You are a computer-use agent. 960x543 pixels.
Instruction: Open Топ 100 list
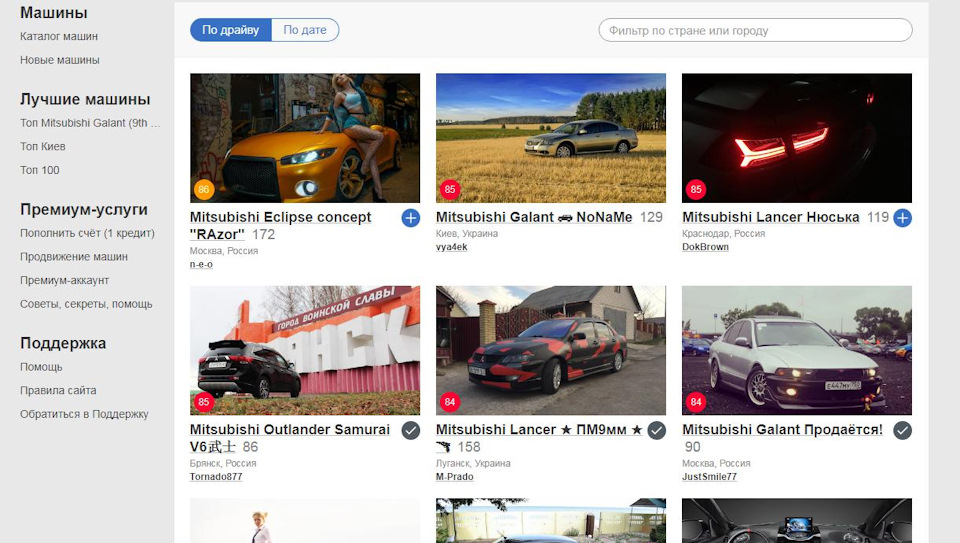click(x=40, y=170)
